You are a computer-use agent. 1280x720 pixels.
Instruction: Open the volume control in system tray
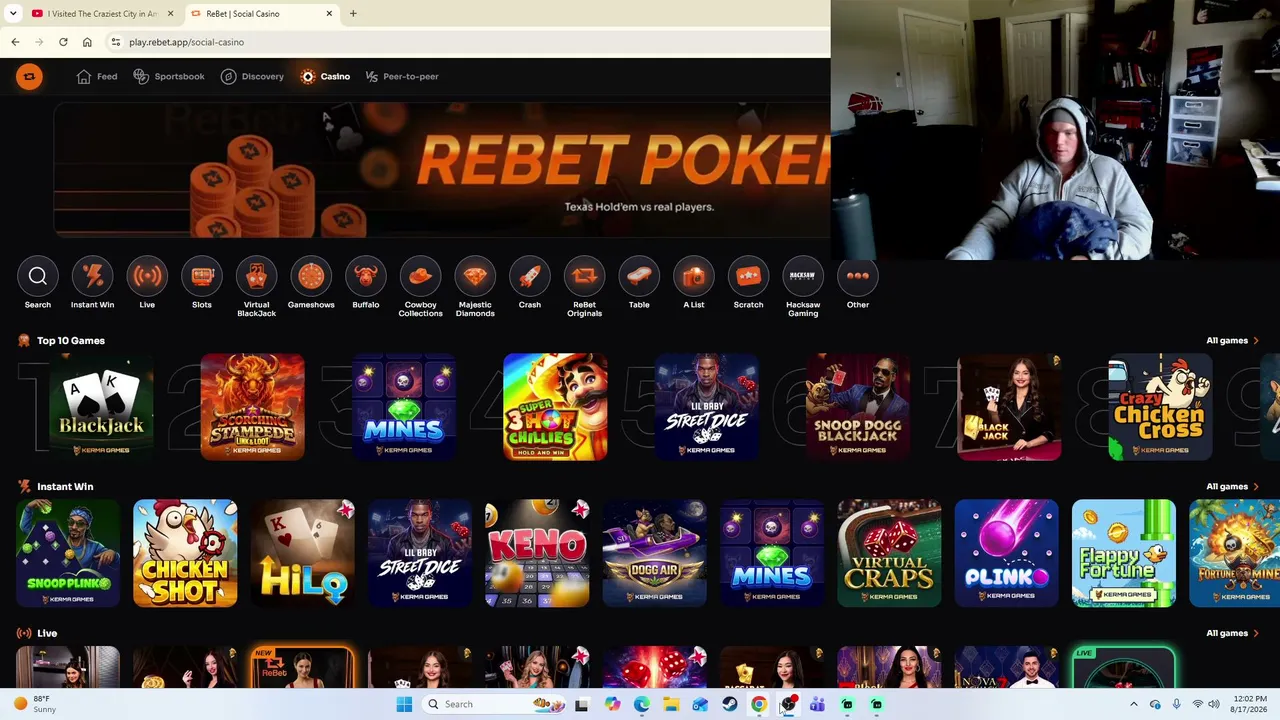coord(1214,704)
